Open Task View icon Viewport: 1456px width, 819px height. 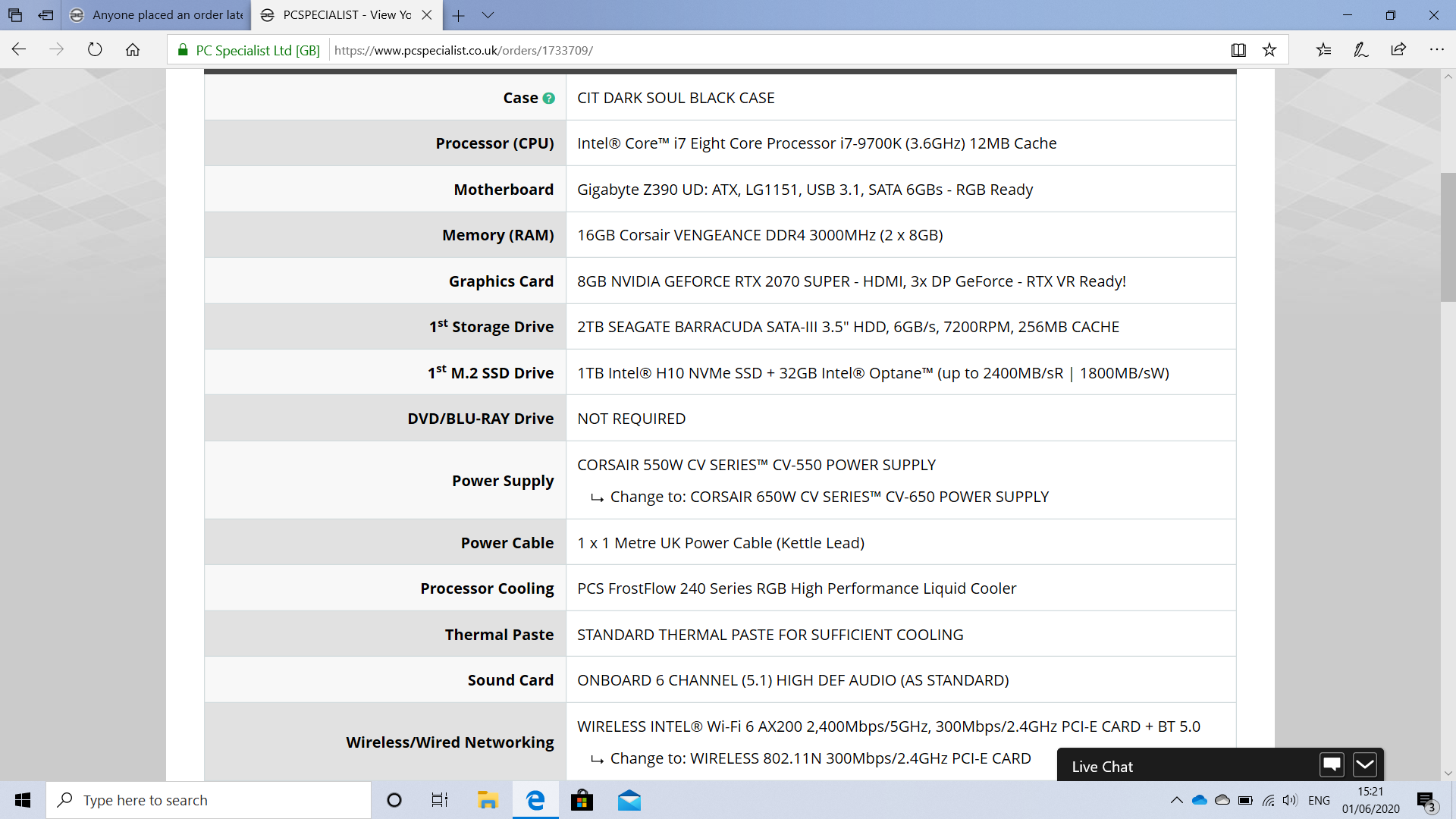tap(440, 800)
